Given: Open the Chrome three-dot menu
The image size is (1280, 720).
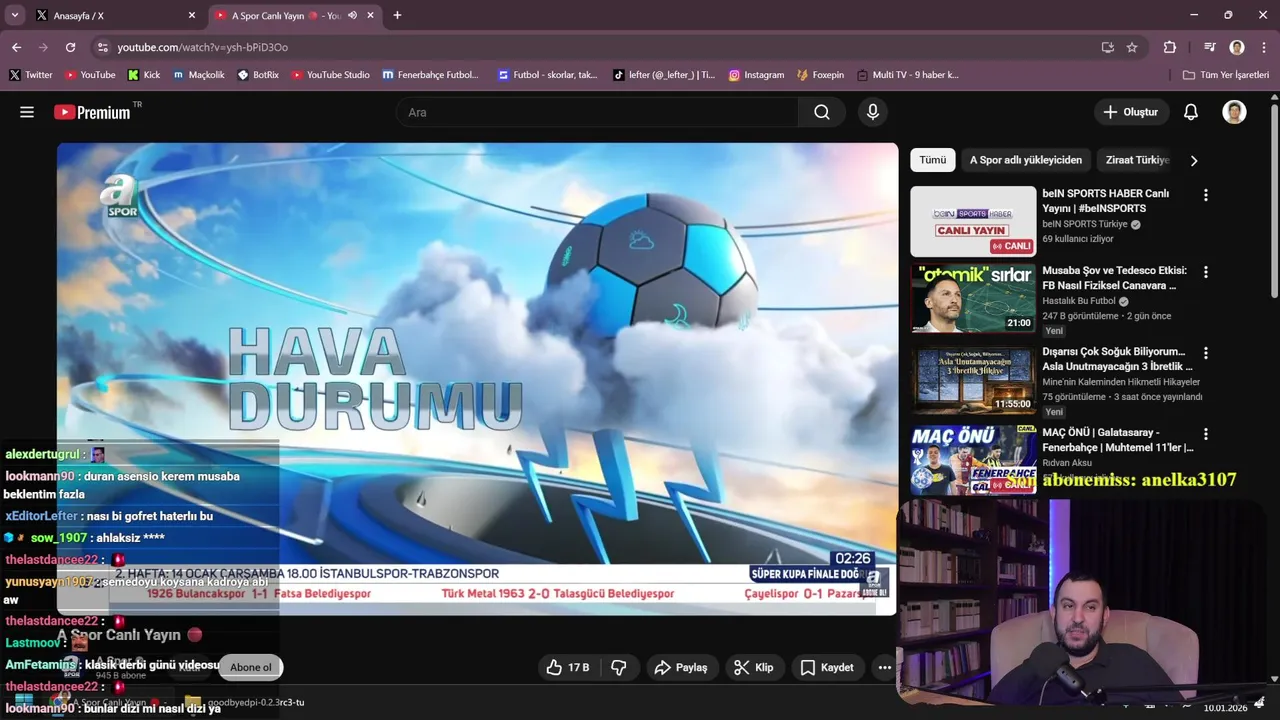Looking at the screenshot, I should (1262, 47).
